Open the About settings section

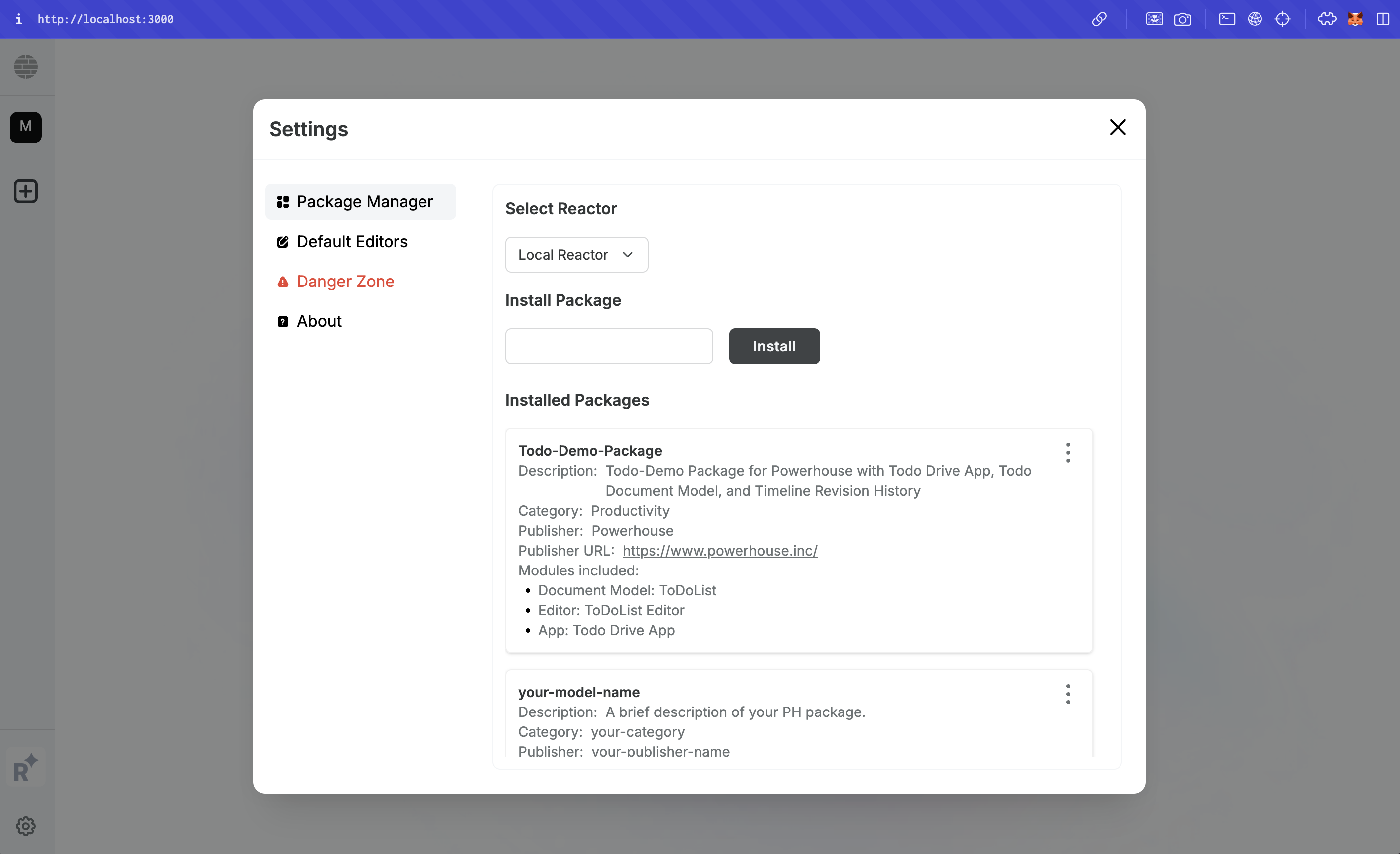point(319,321)
